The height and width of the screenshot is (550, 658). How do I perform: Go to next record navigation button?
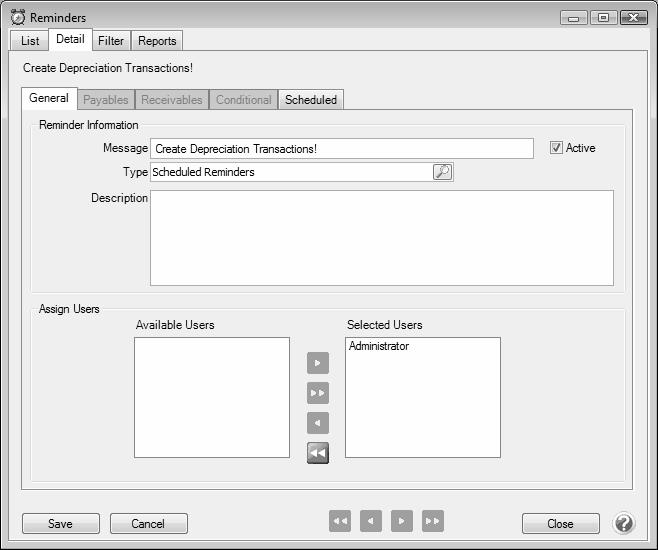tap(402, 521)
